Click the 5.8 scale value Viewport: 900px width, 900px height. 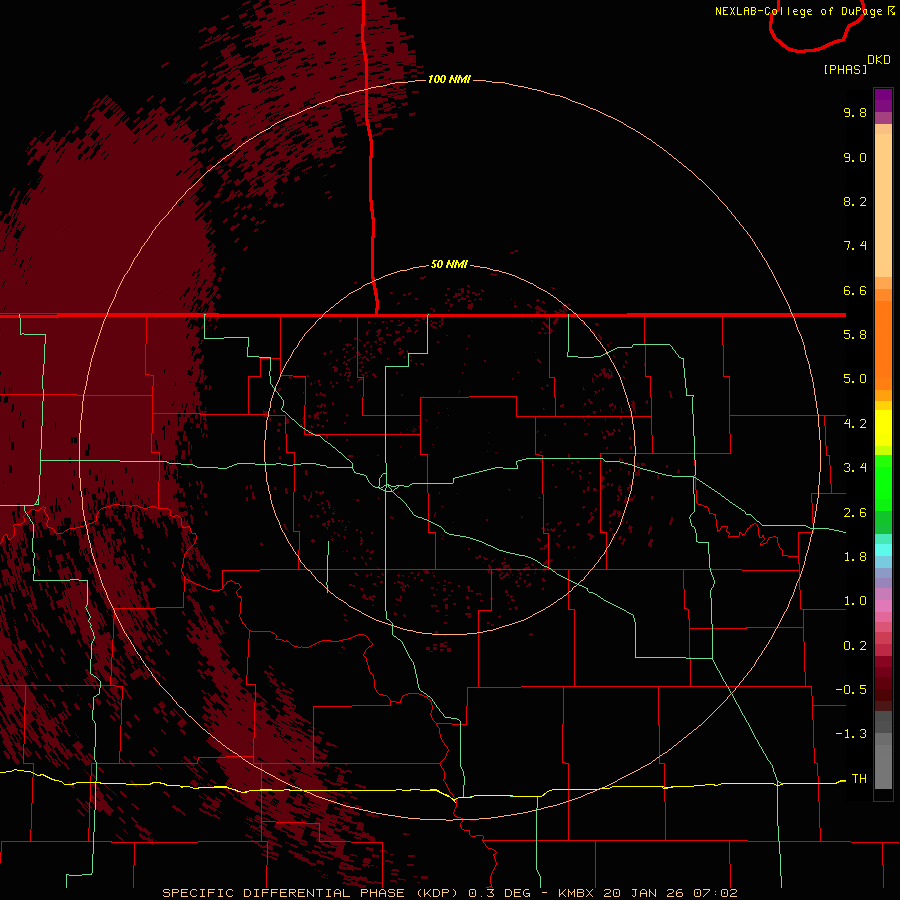855,335
